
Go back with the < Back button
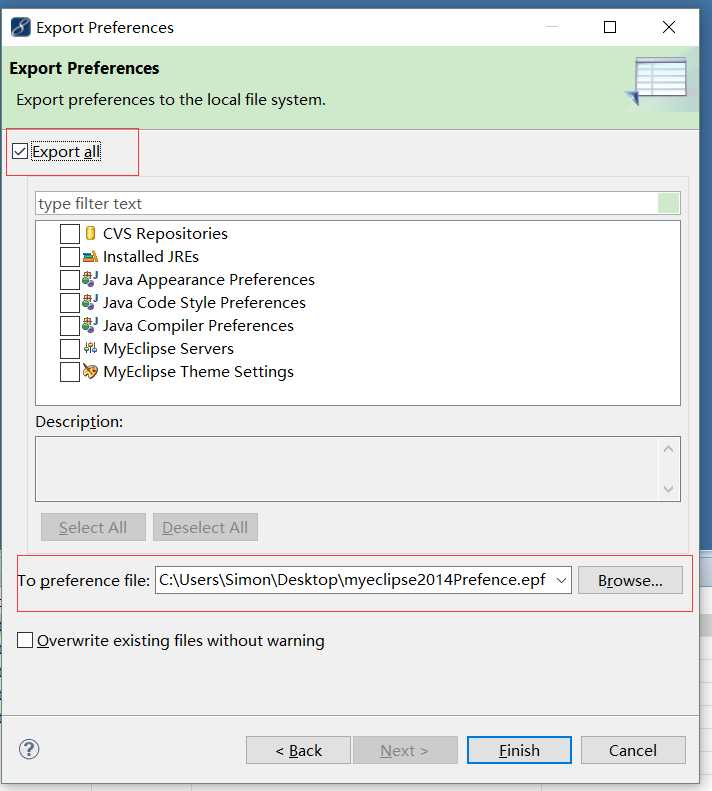[298, 750]
